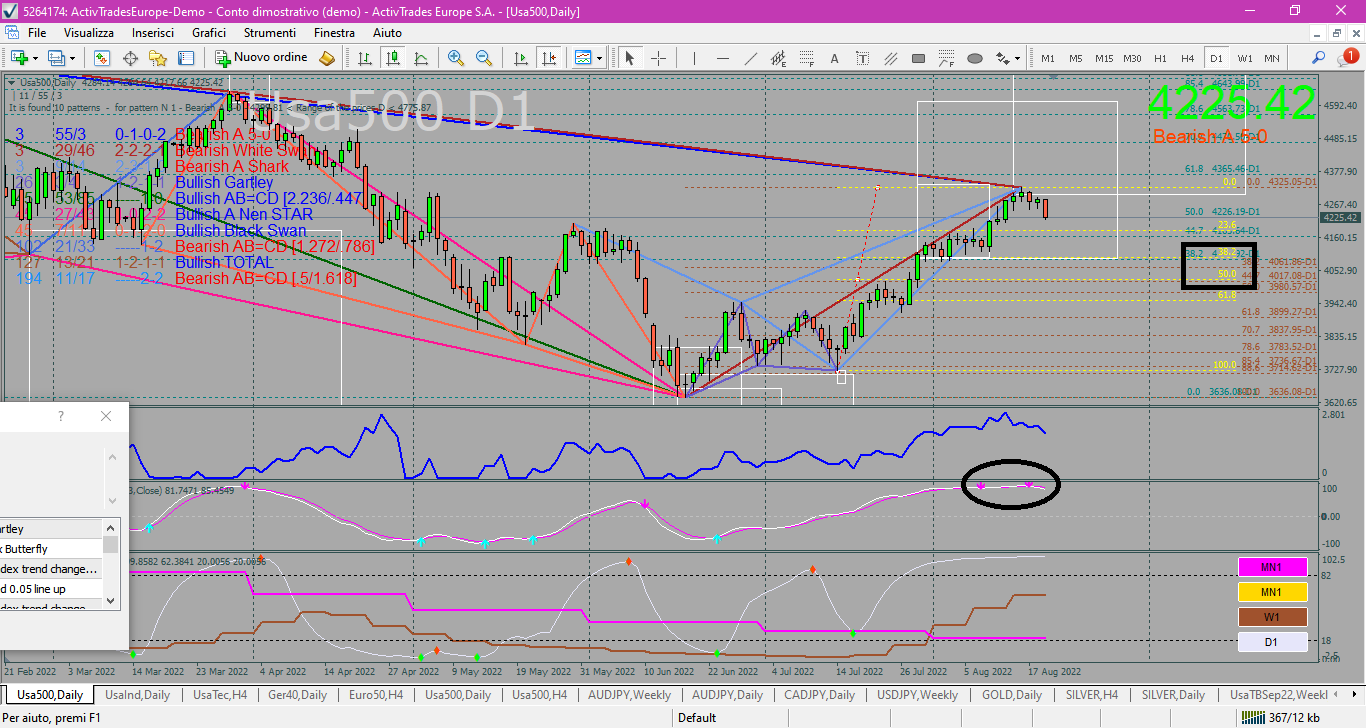Viewport: 1366px width, 728px height.
Task: Open the Data Window crosshair icon
Action: coord(128,58)
